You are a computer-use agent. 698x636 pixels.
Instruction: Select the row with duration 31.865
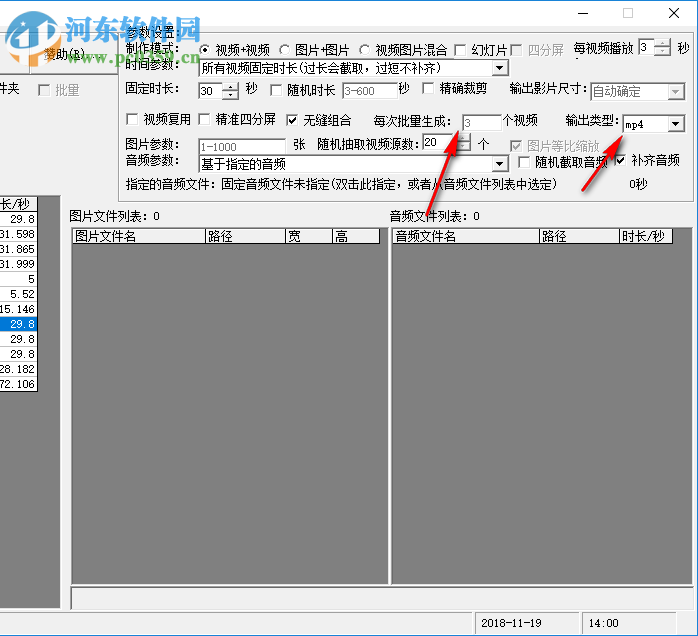(x=18, y=249)
